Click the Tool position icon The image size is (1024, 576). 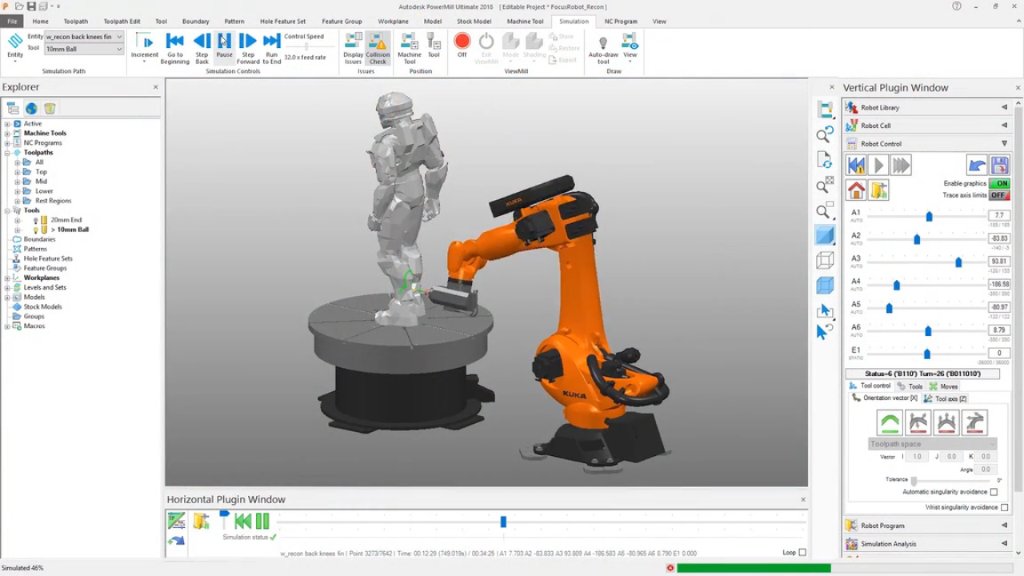434,42
